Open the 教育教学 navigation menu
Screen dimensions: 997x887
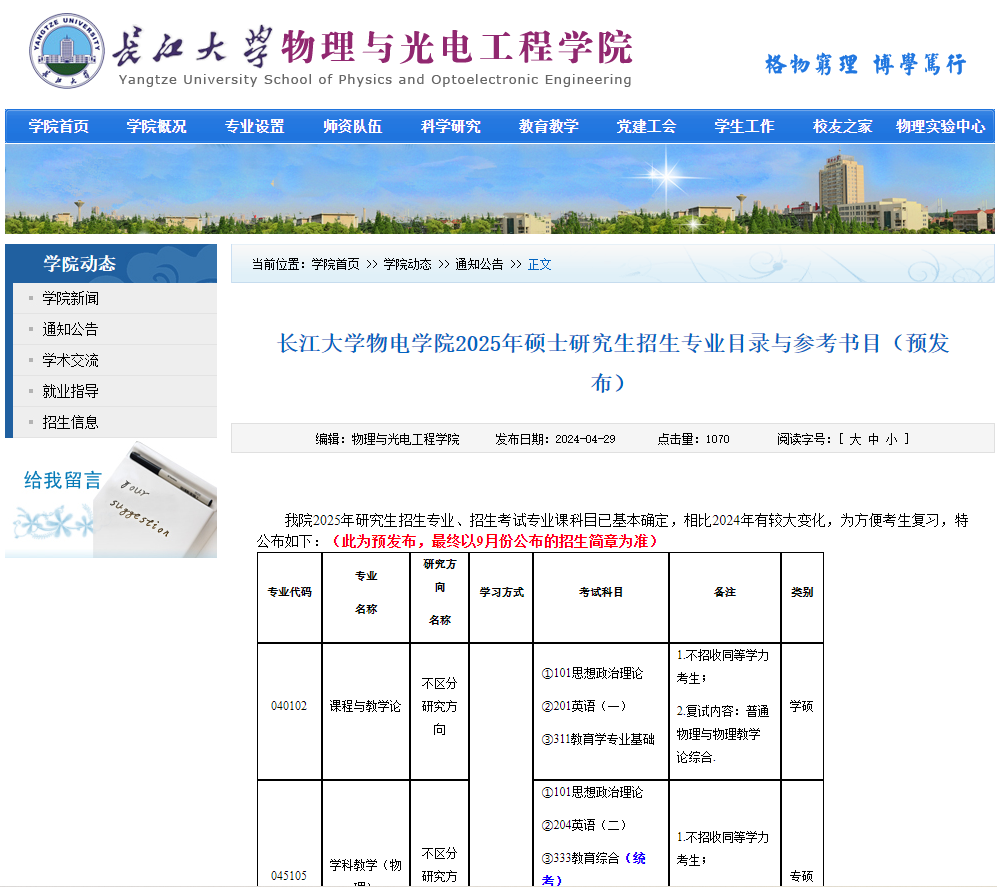pos(548,127)
